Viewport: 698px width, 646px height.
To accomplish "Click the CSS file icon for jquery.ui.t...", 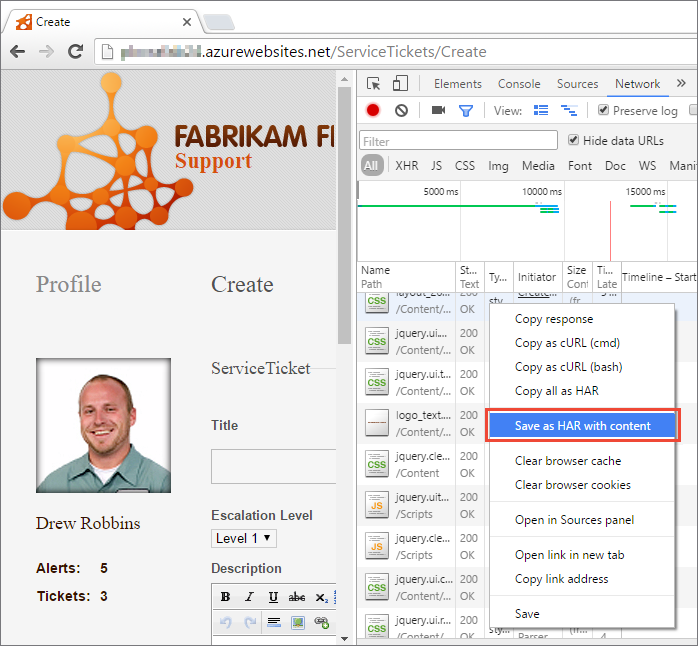I will click(x=377, y=382).
